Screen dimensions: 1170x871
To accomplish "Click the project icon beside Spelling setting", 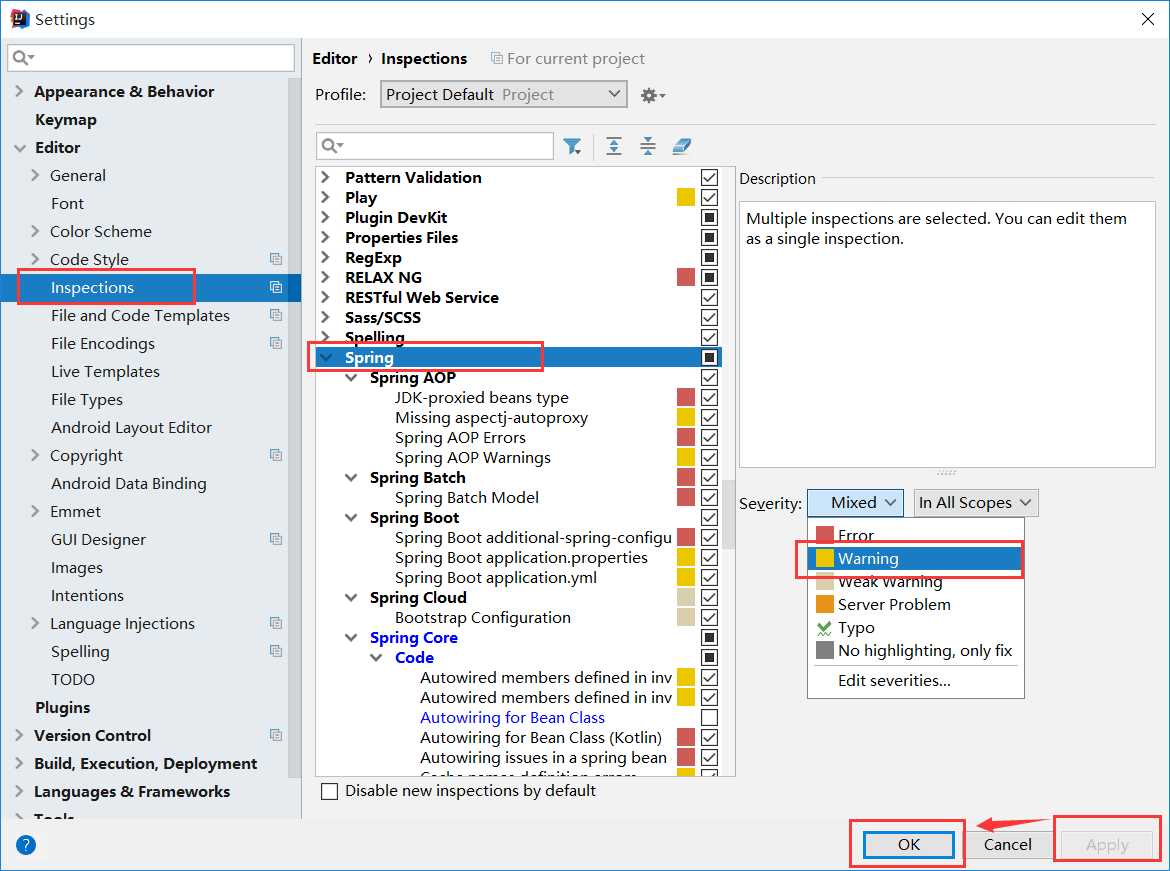I will coord(276,651).
